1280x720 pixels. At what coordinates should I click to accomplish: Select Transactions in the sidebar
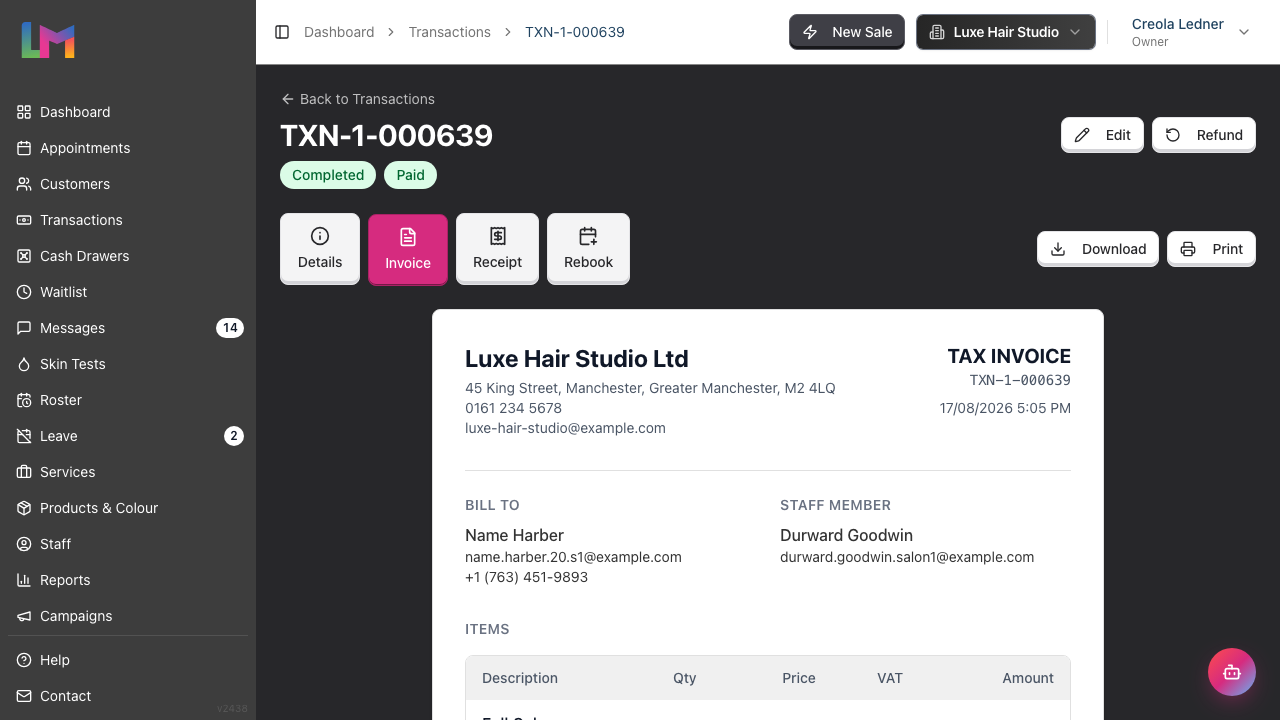point(128,220)
